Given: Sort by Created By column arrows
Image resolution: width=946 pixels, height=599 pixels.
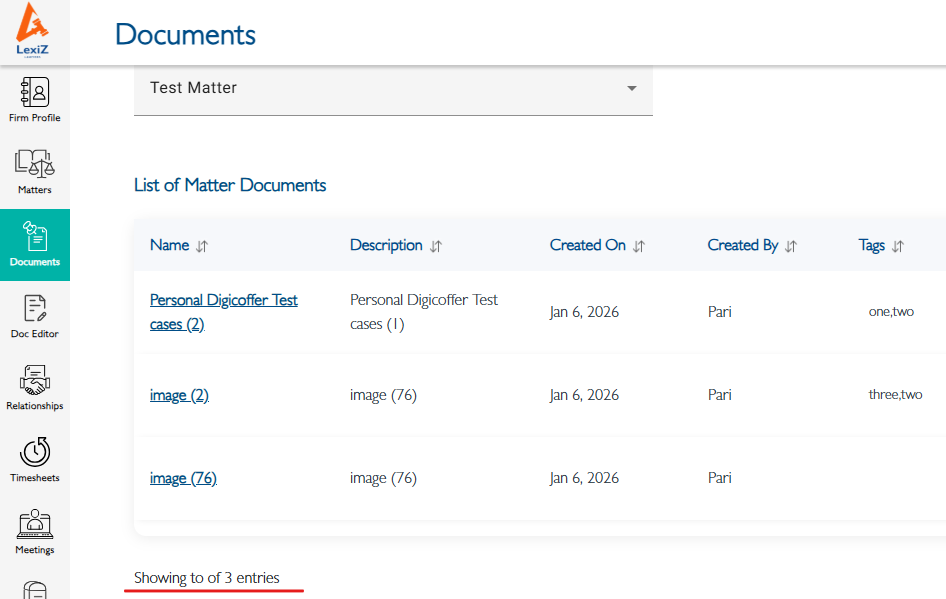Looking at the screenshot, I should coord(791,246).
